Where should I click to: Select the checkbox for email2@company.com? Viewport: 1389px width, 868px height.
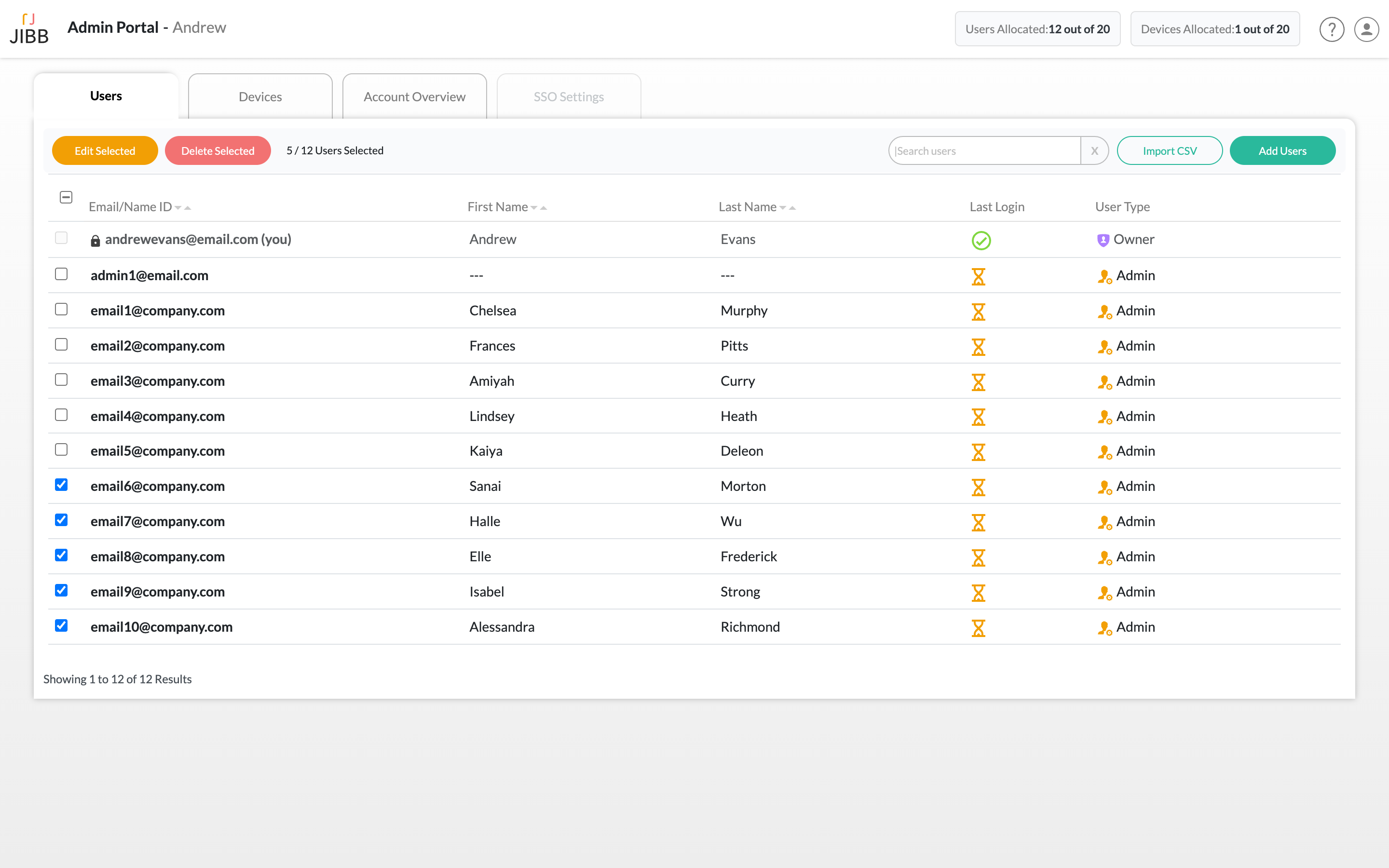tap(61, 344)
